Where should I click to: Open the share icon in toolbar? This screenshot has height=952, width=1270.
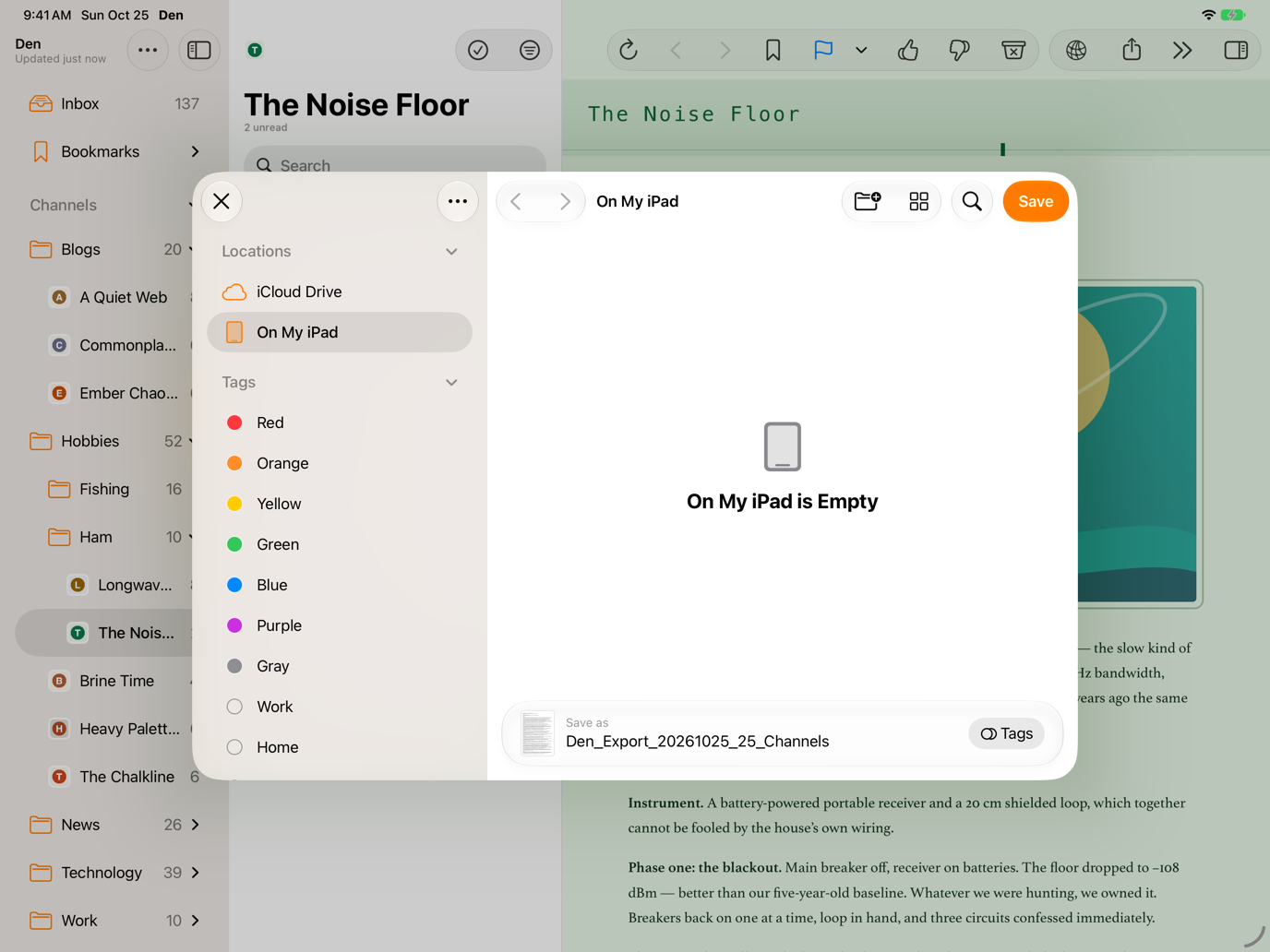click(1132, 50)
